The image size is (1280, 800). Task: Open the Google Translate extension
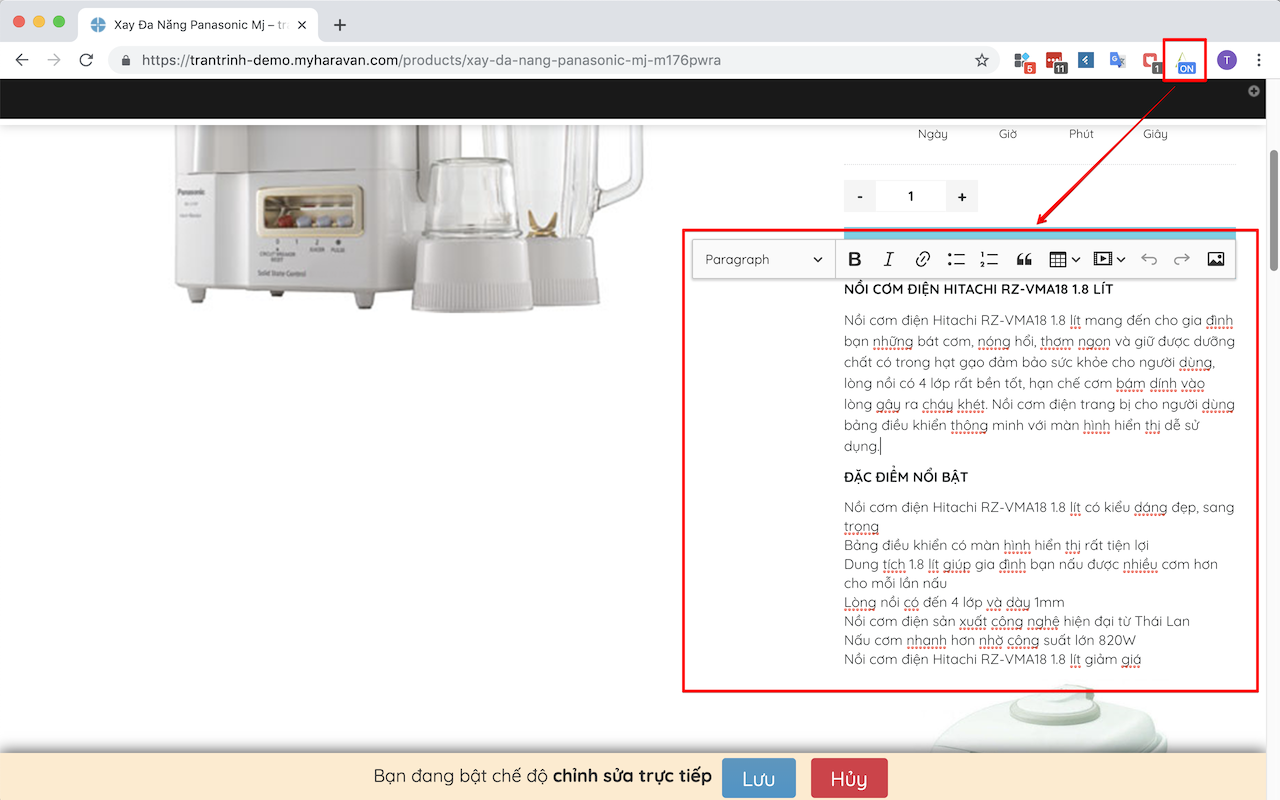tap(1117, 60)
